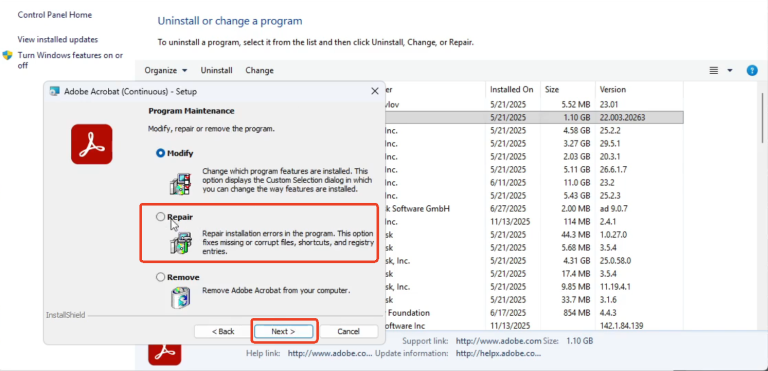This screenshot has height=371, width=768.
Task: Select the row with version 29.5.1
Action: [533, 144]
